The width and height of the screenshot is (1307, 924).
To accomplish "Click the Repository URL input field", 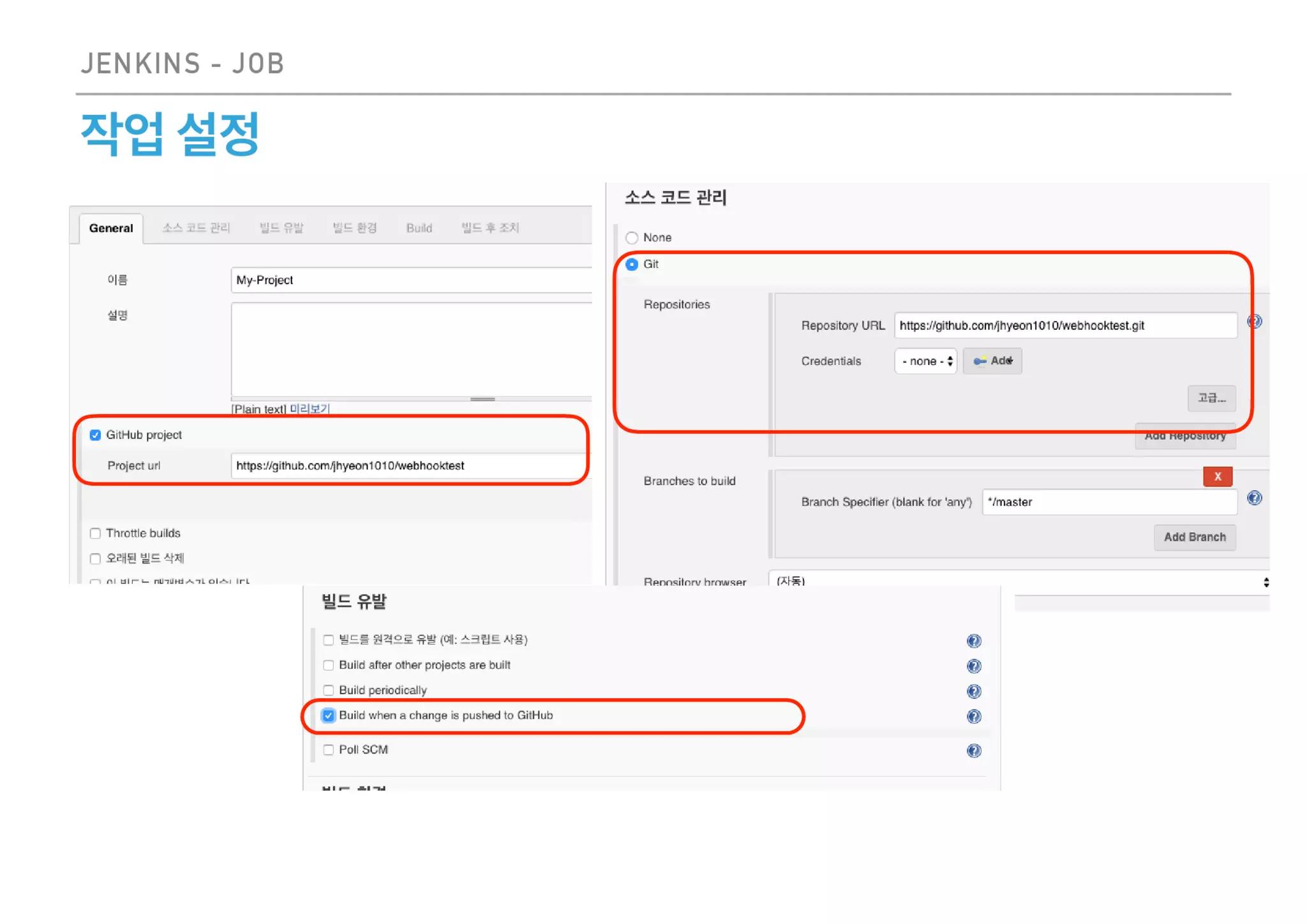I will pos(1066,325).
